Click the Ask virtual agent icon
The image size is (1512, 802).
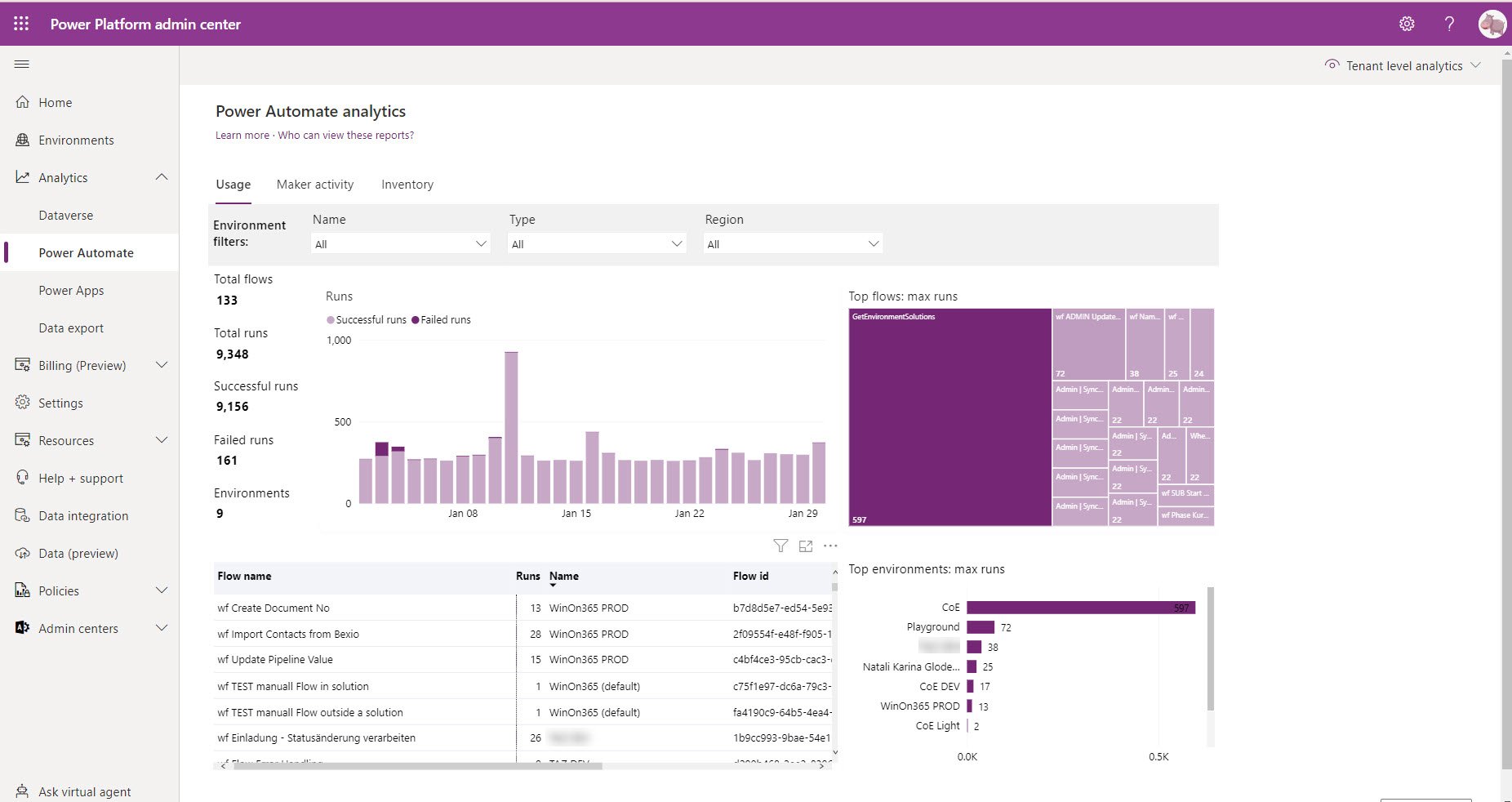tap(23, 791)
